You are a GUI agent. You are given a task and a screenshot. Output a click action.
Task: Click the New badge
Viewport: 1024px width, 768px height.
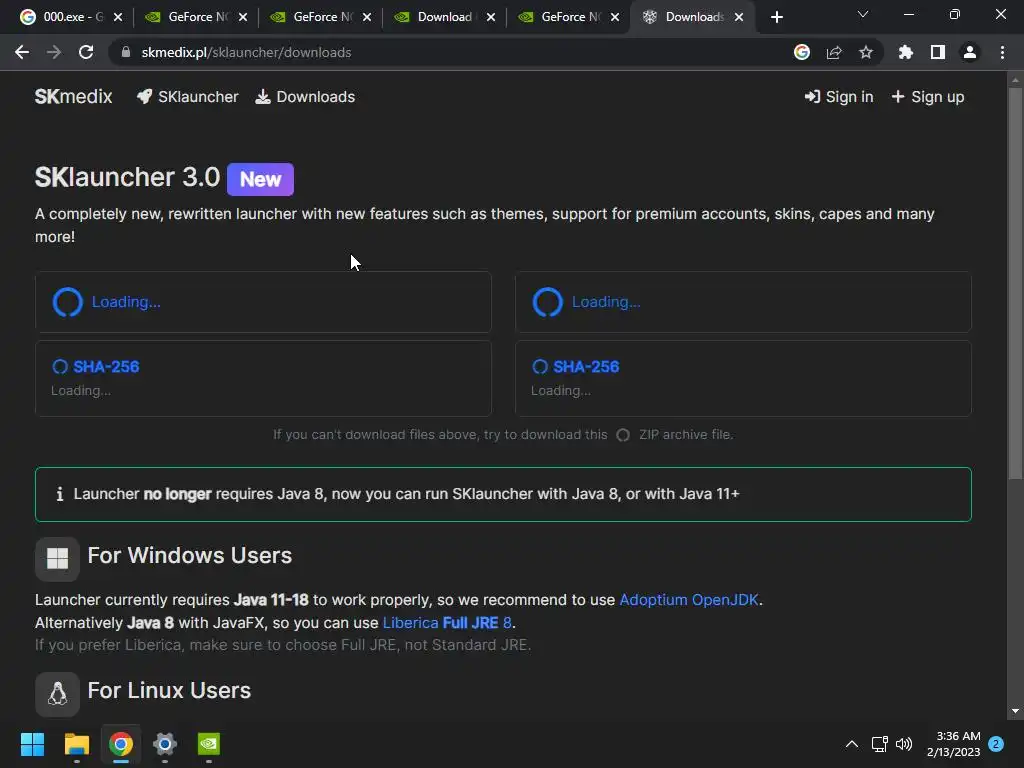[260, 179]
